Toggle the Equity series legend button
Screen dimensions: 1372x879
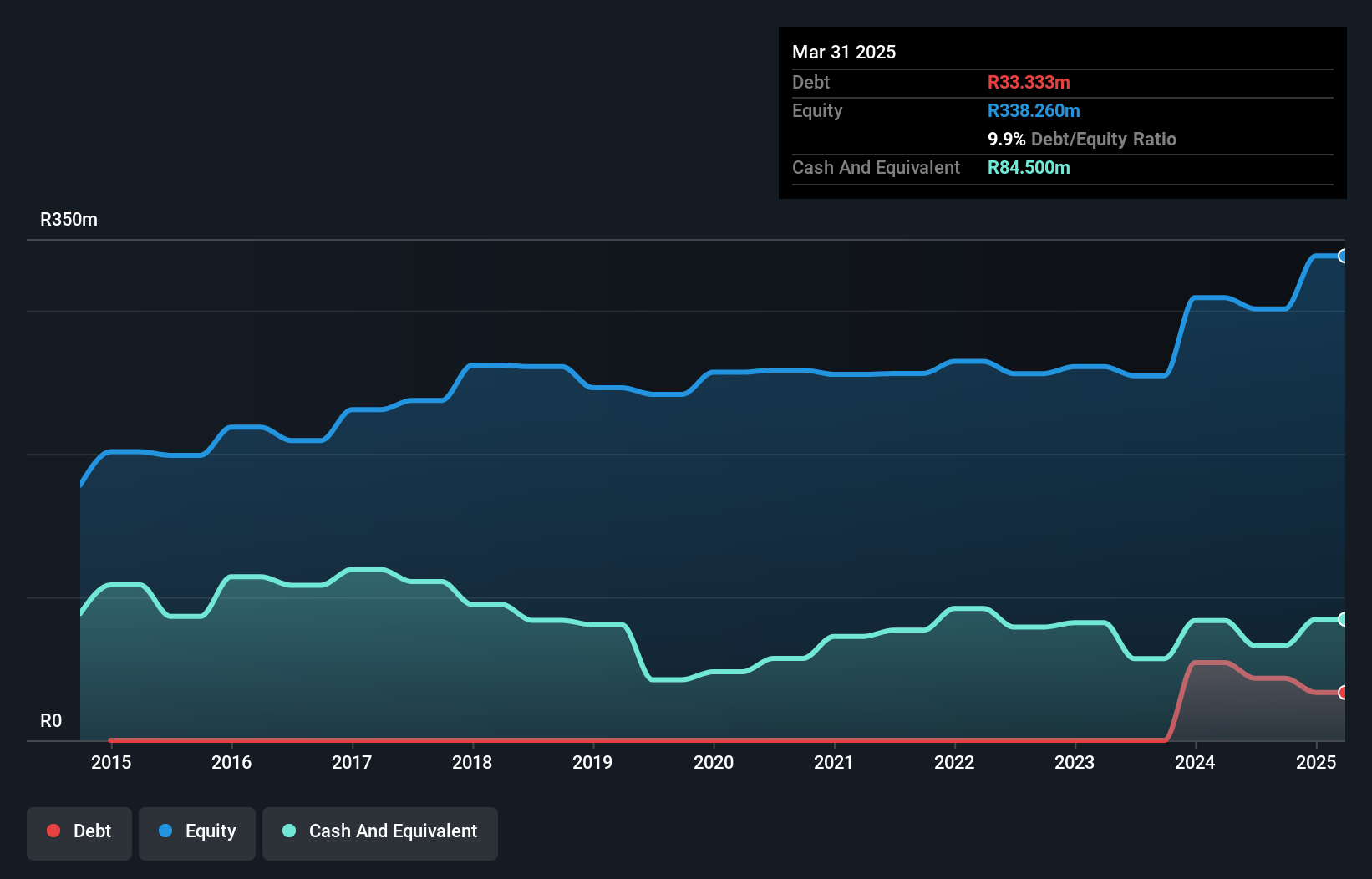197,832
